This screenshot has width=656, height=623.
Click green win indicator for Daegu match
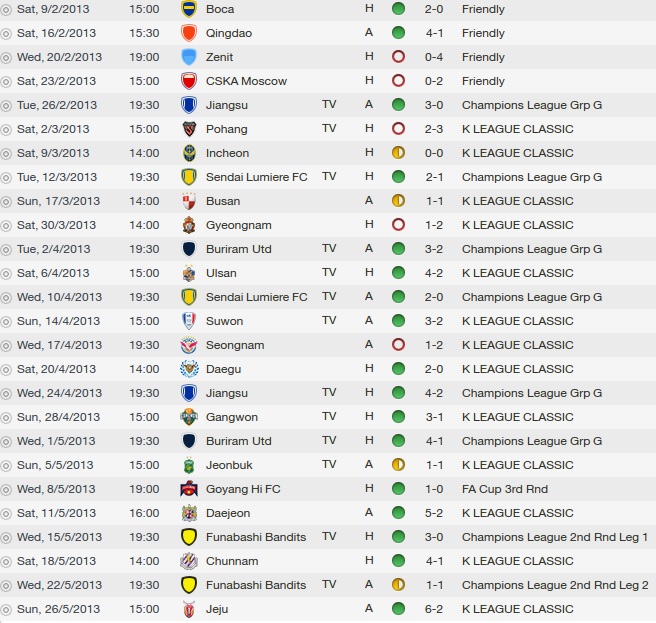coord(398,369)
